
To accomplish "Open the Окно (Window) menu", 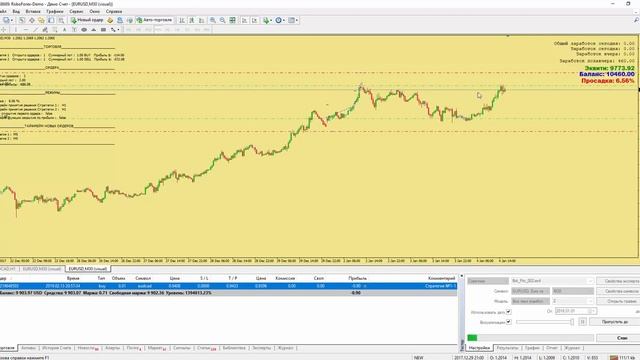I will coord(94,11).
